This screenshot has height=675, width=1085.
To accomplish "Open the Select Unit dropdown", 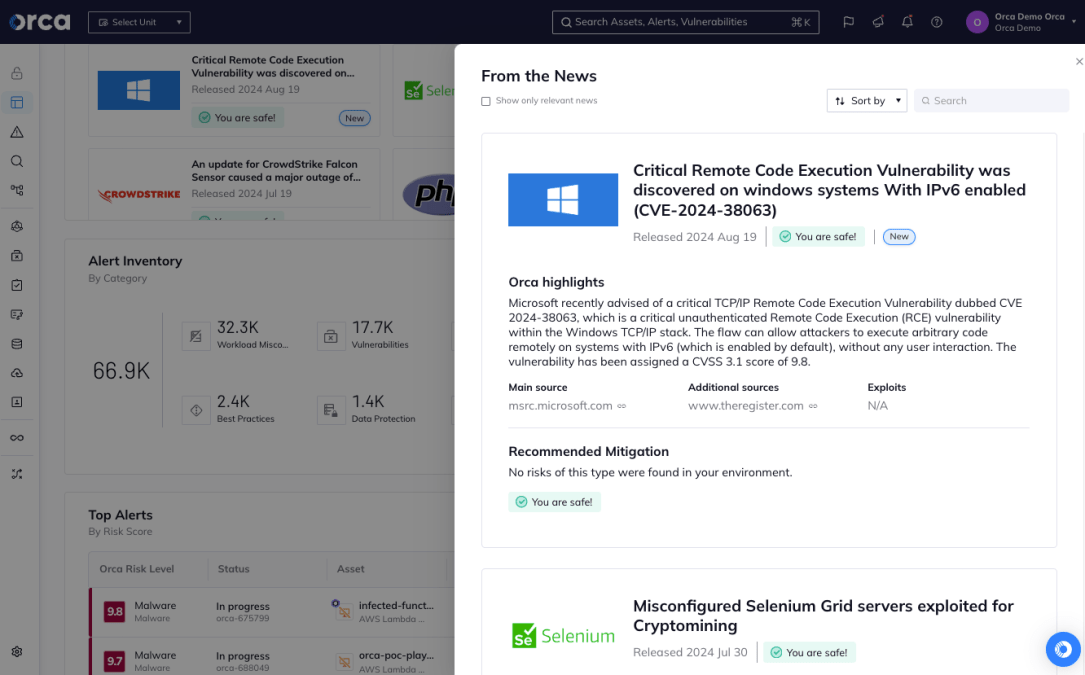I will coord(139,22).
